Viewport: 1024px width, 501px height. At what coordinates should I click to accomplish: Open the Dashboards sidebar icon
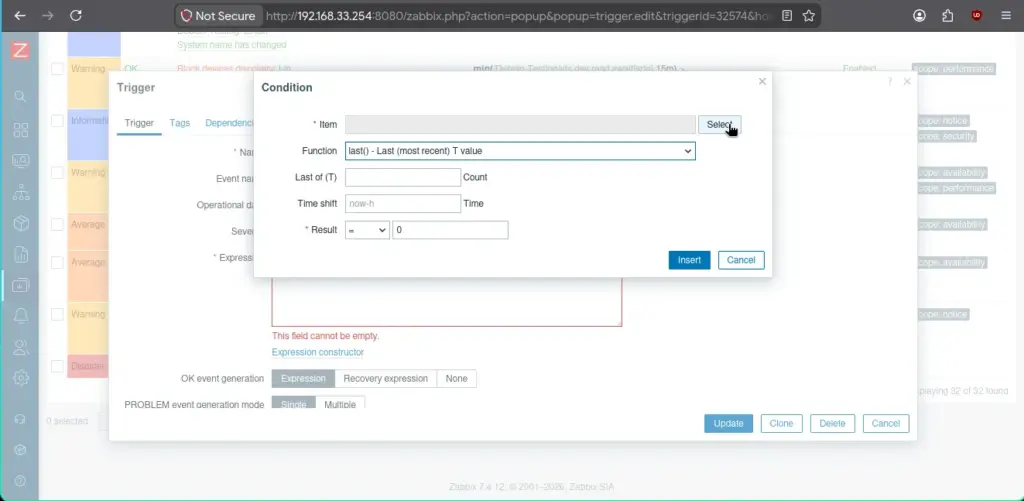pyautogui.click(x=20, y=130)
